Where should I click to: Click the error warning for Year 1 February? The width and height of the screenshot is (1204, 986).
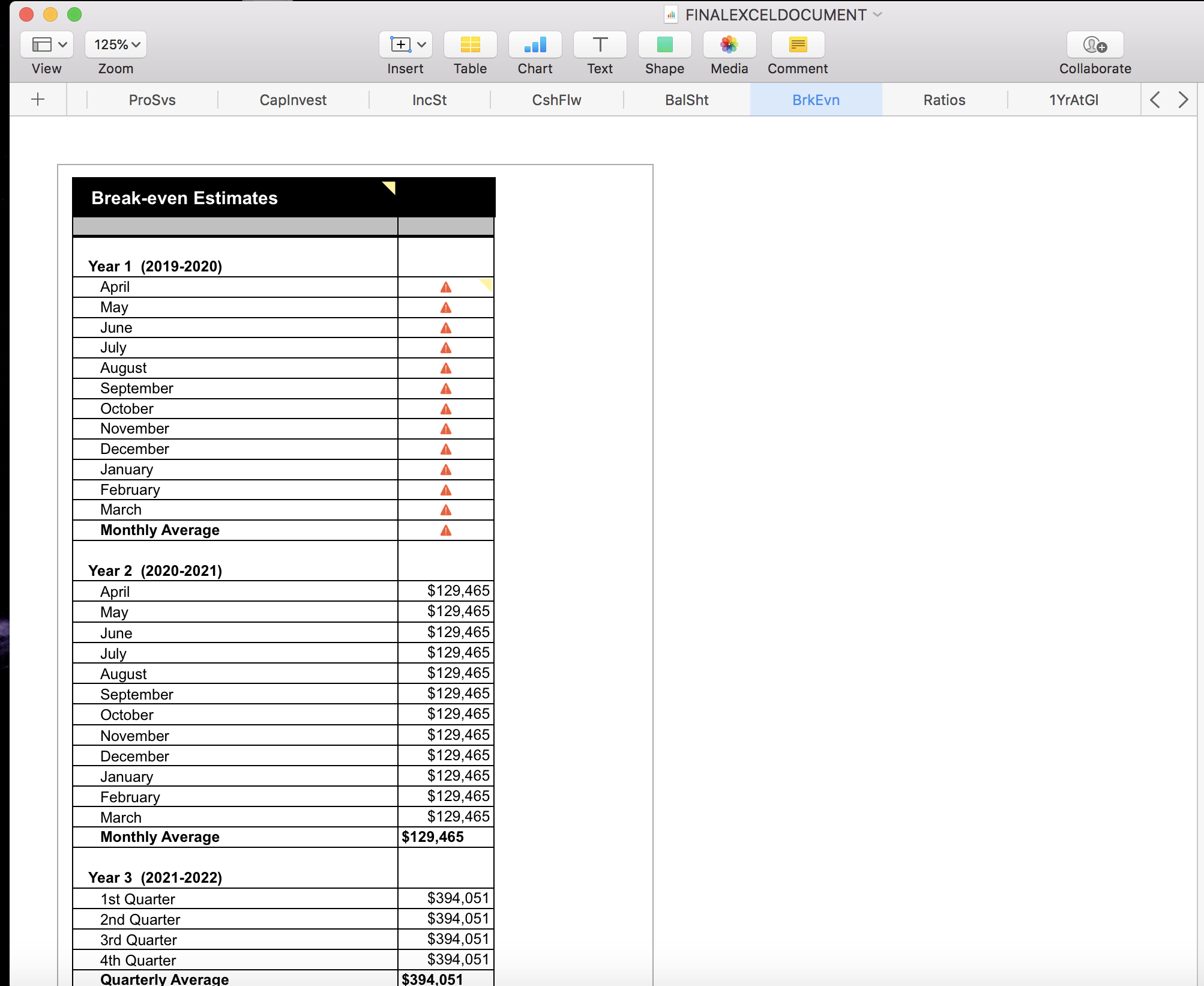pos(446,490)
